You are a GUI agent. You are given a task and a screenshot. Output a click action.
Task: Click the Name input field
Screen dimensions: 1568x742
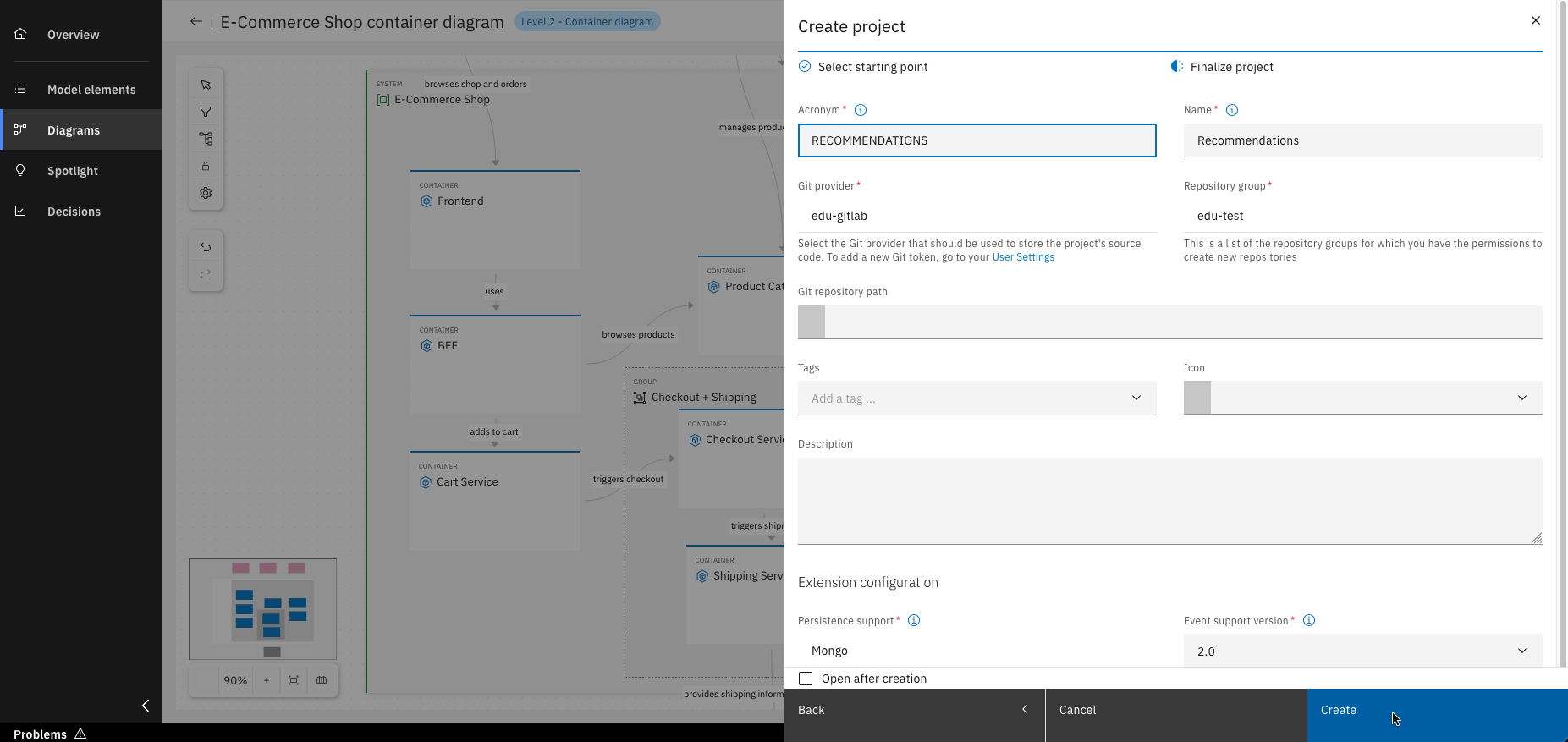click(x=1363, y=140)
